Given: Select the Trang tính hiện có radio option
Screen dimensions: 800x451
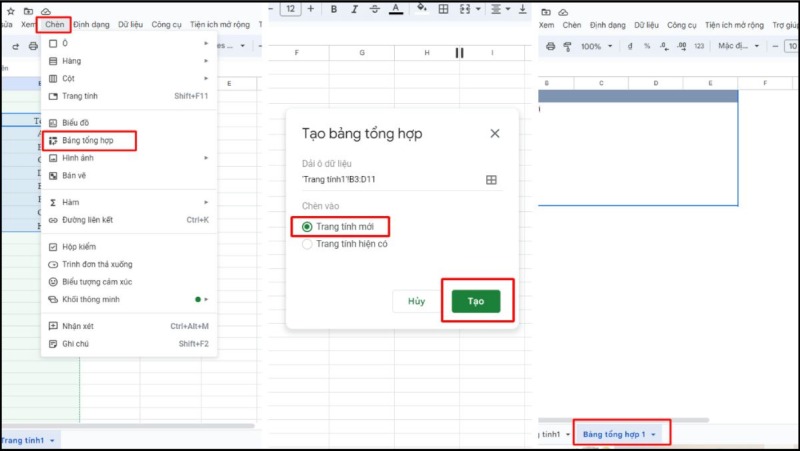Looking at the screenshot, I should [307, 244].
